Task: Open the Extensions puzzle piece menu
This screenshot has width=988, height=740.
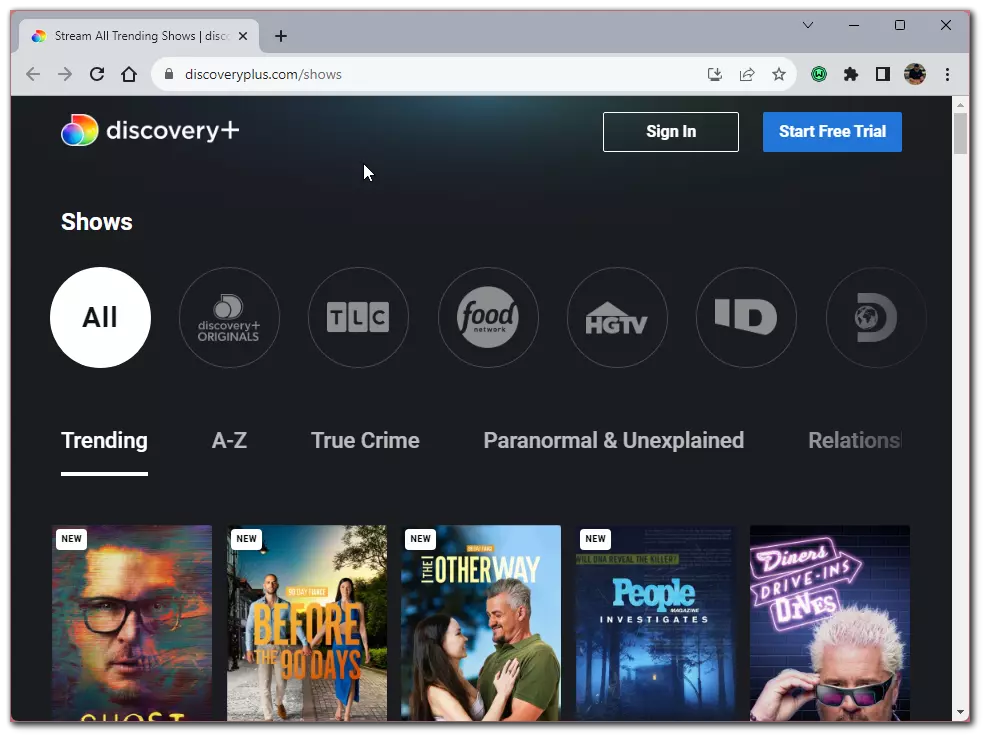Action: click(851, 74)
